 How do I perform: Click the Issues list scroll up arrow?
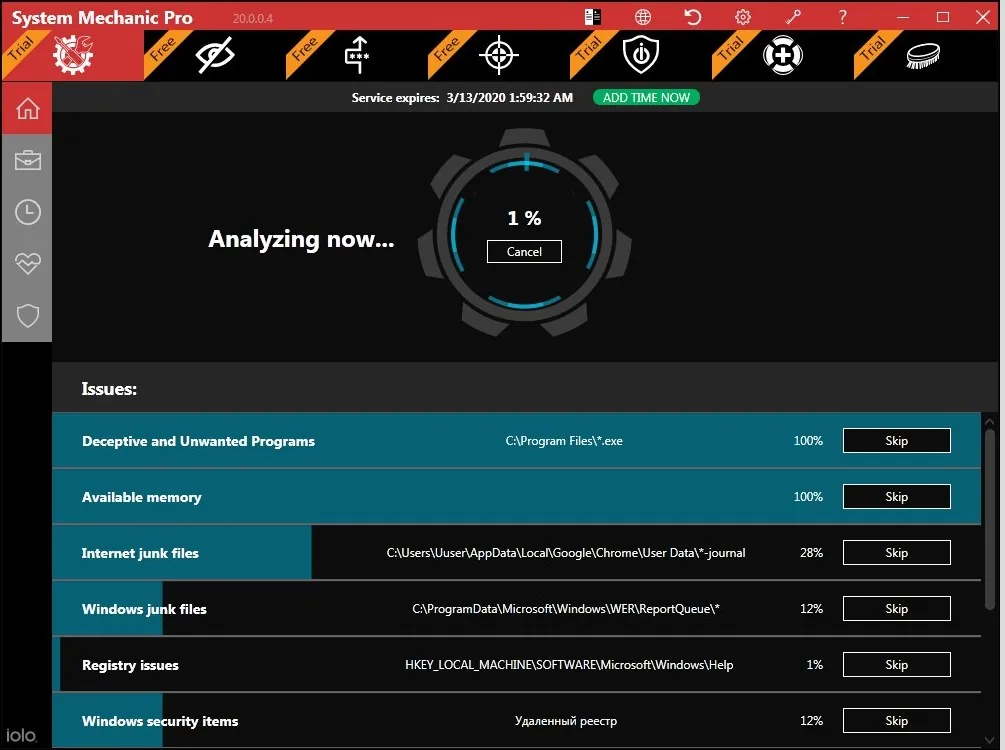coord(990,421)
